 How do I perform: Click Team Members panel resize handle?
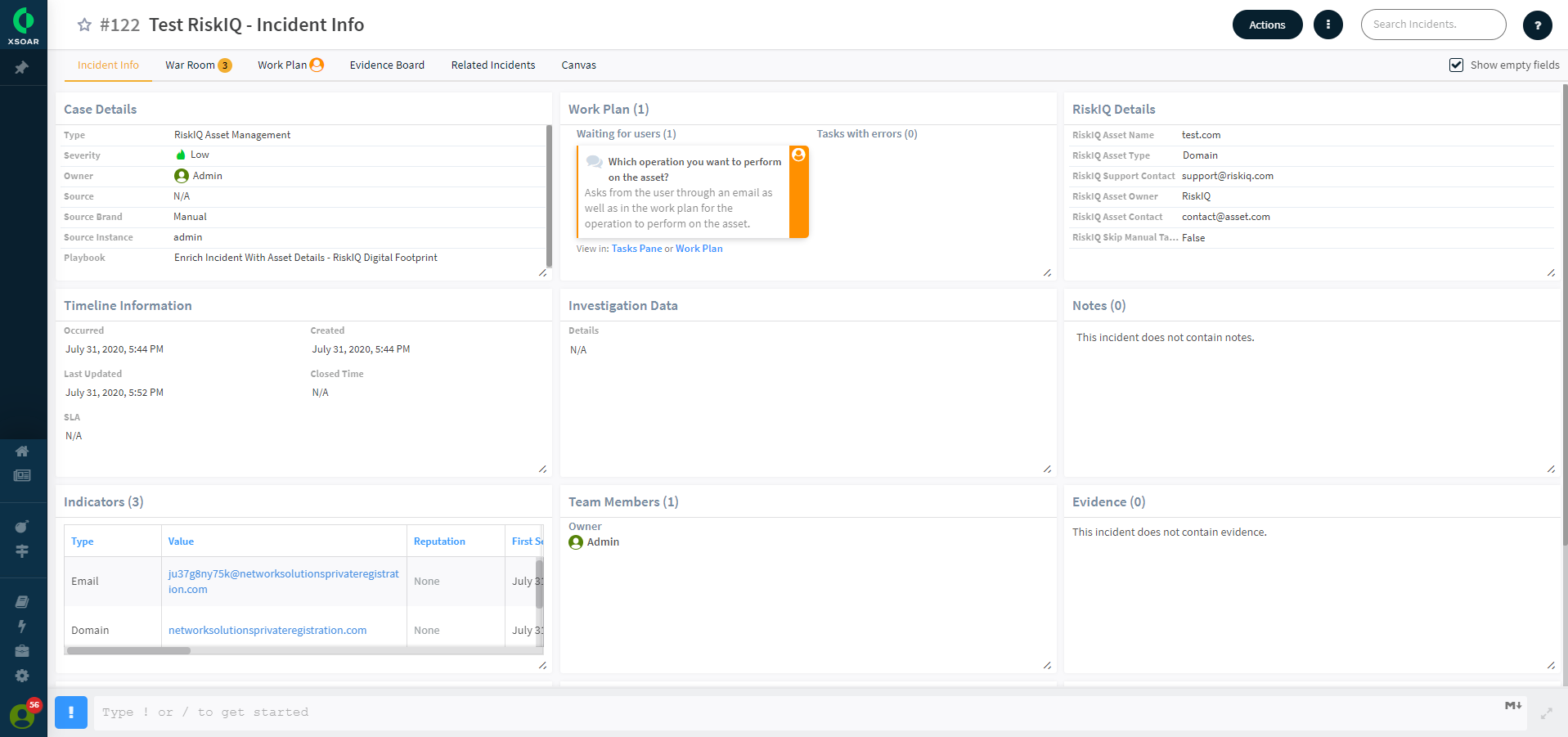(1047, 665)
